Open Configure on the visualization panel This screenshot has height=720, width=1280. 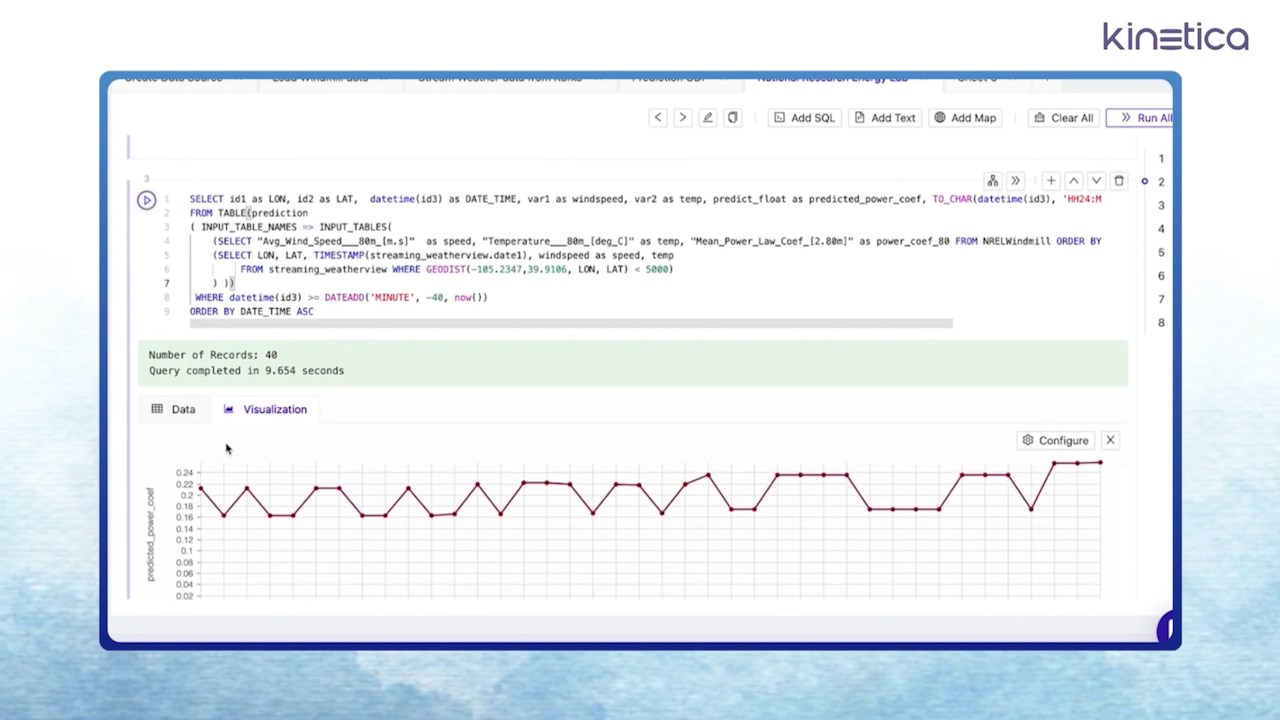pos(1056,440)
